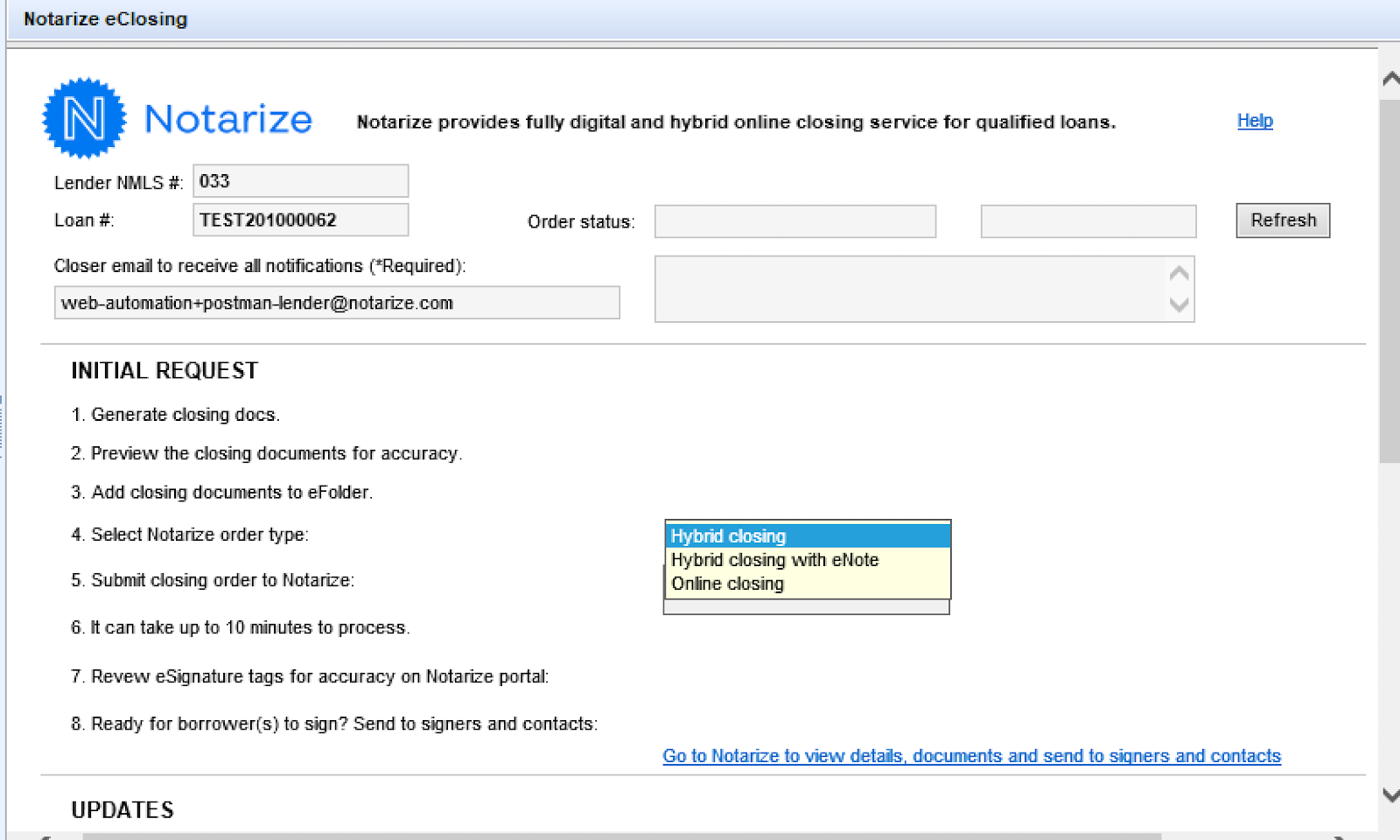Click the horizontal scrollbar thumb
The image size is (1400, 840).
pos(621,836)
